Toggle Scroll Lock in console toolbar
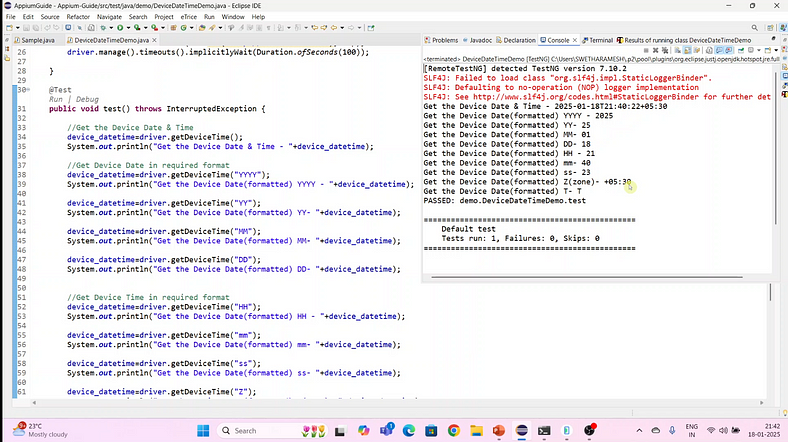This screenshot has width=788, height=442. (687, 50)
